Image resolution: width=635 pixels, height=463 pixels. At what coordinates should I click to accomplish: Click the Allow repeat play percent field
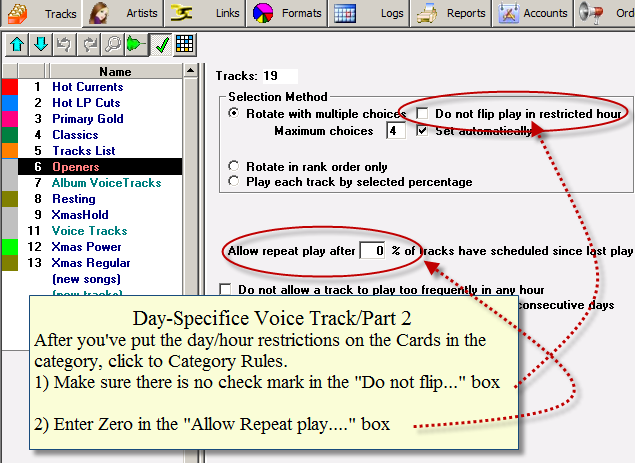pos(372,251)
